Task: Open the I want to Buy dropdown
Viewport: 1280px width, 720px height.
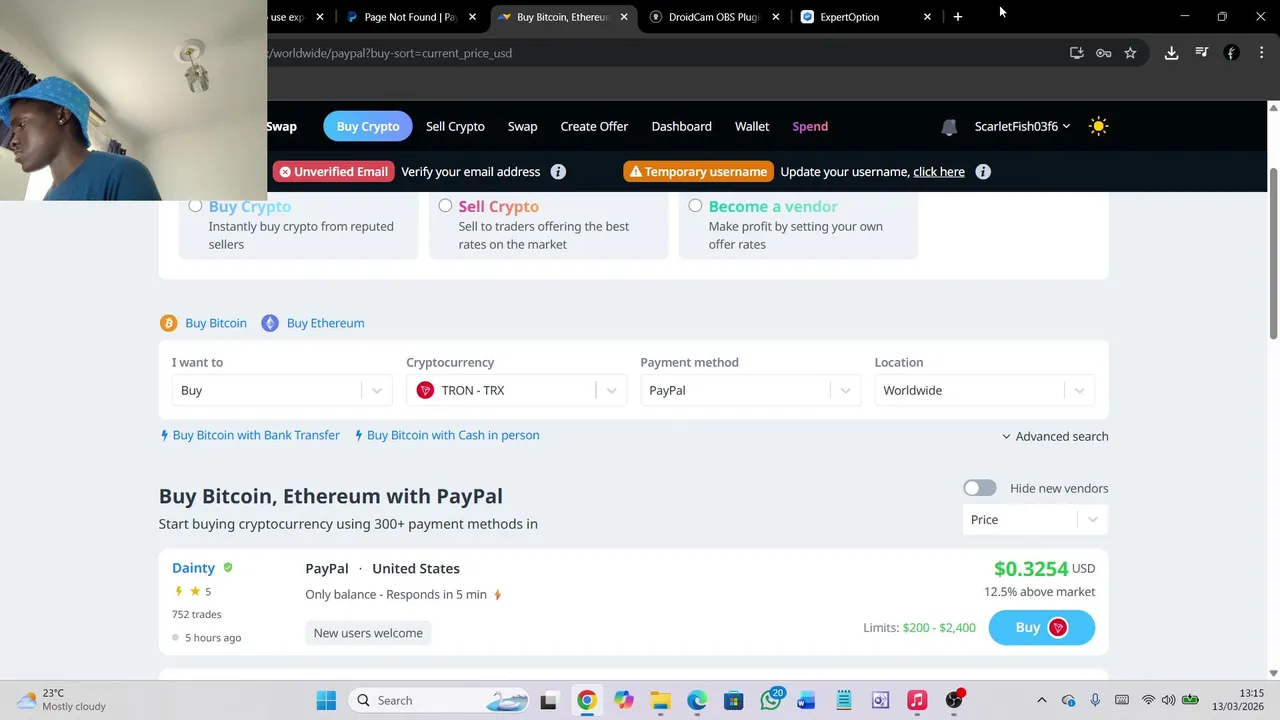Action: pos(281,390)
